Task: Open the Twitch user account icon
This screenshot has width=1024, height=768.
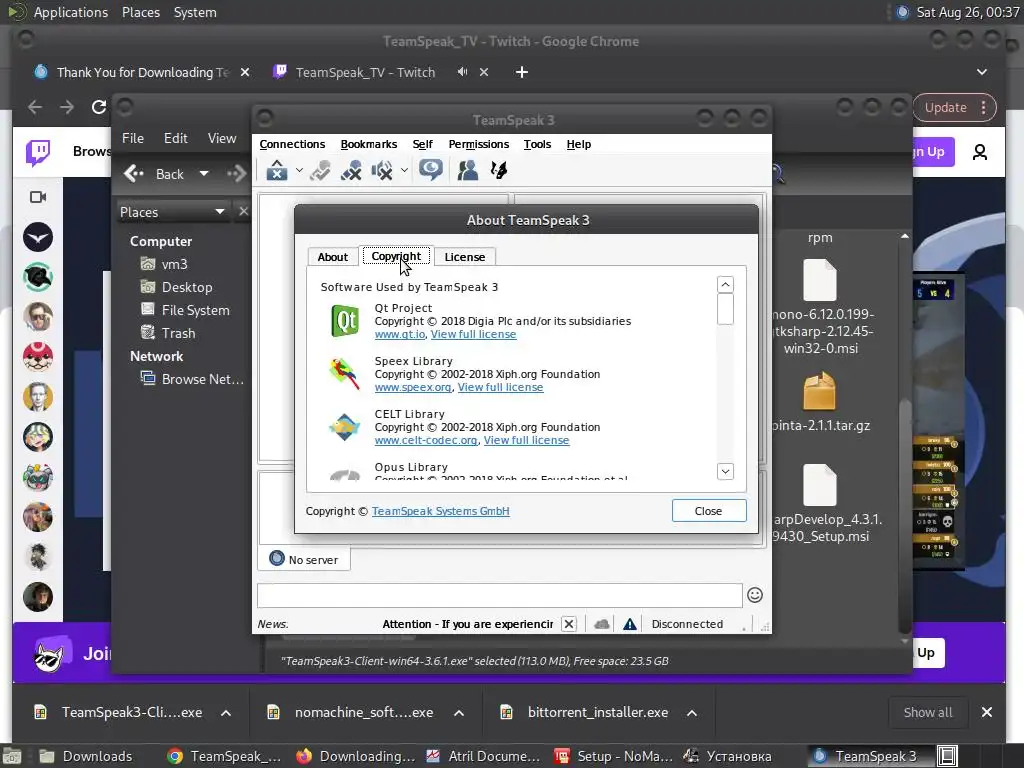Action: pos(980,152)
